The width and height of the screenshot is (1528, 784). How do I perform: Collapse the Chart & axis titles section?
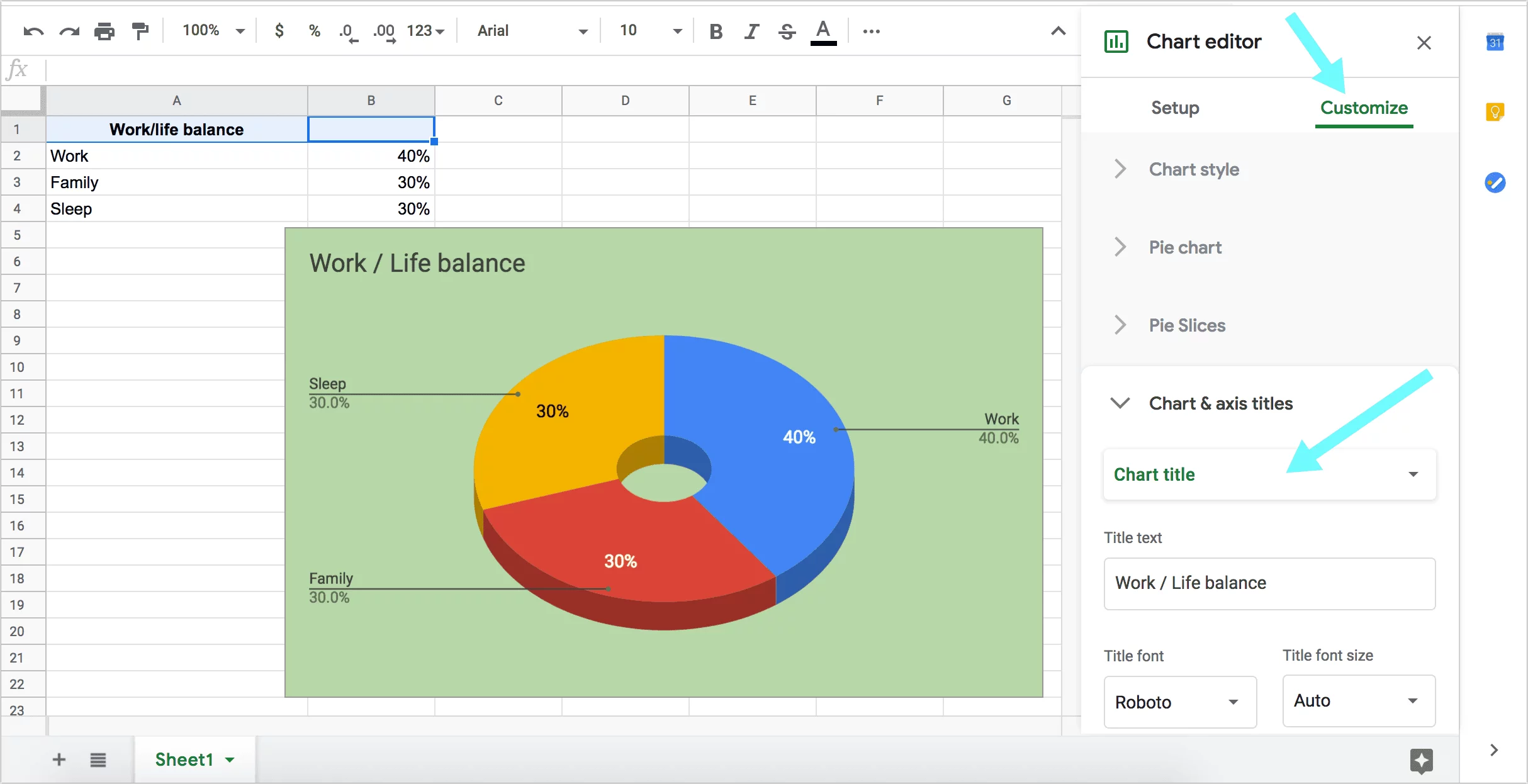(x=1202, y=403)
